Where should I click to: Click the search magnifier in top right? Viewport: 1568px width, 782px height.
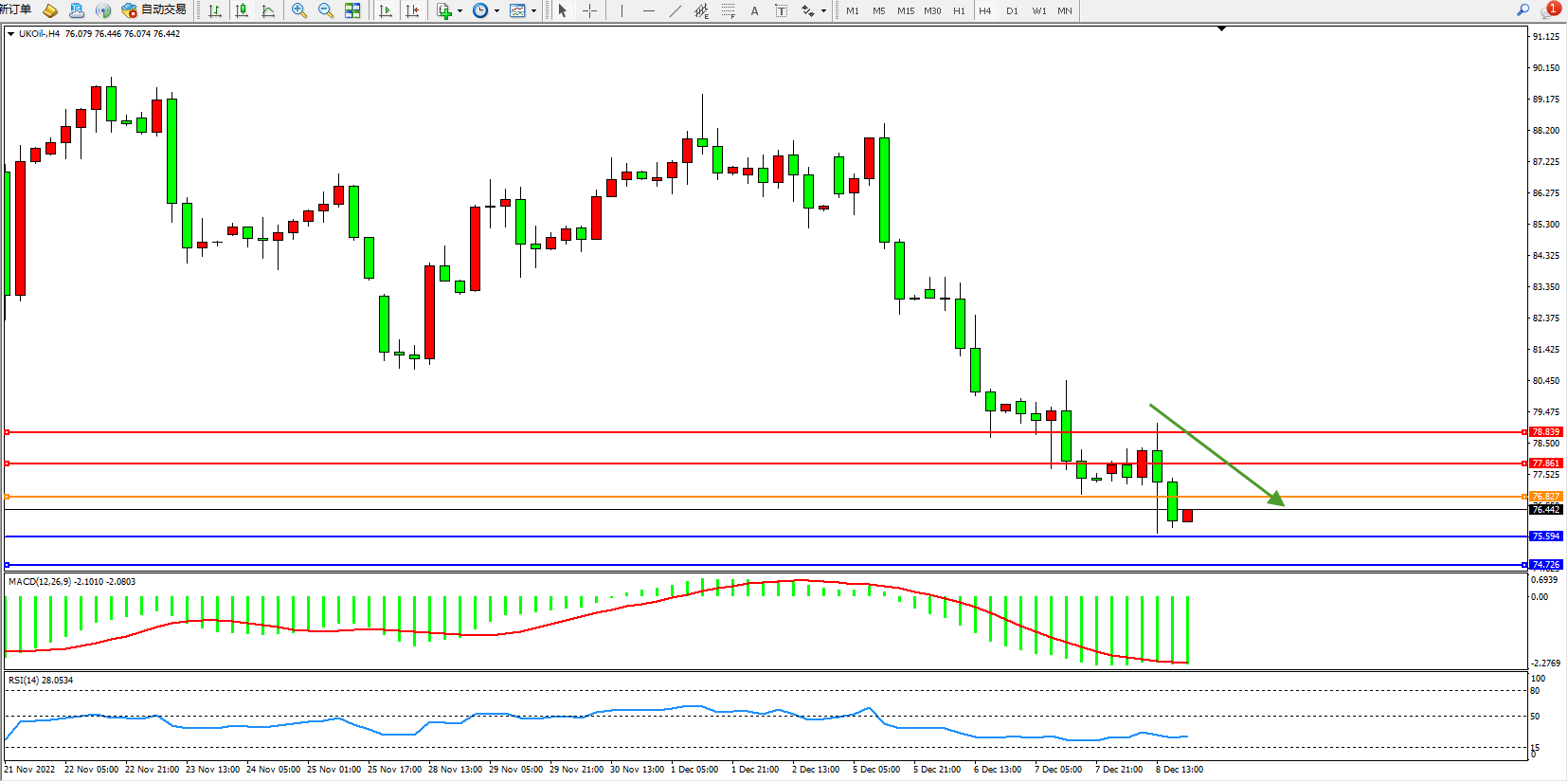[x=1523, y=9]
